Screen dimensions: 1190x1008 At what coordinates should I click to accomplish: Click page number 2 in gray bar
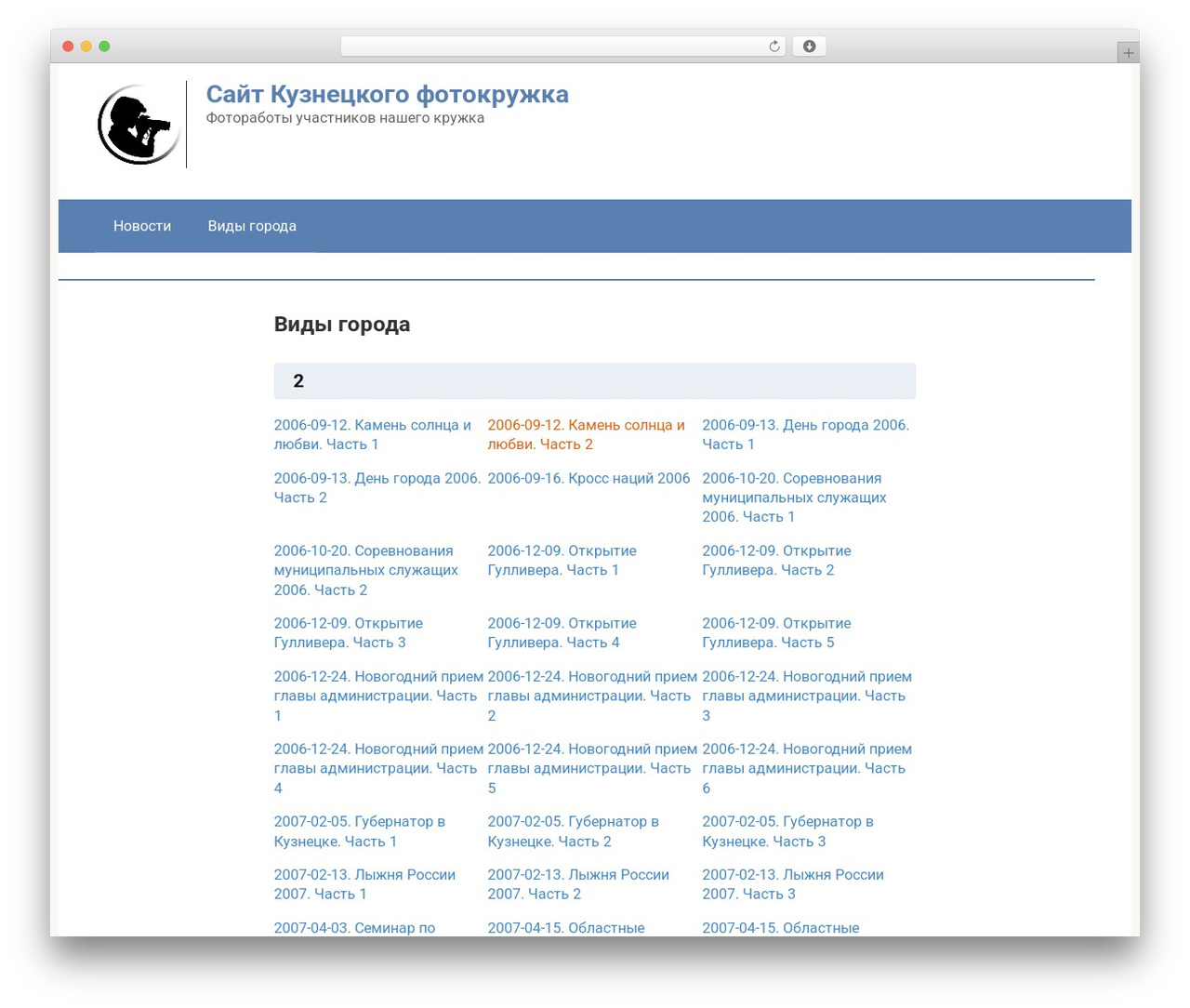tap(298, 381)
